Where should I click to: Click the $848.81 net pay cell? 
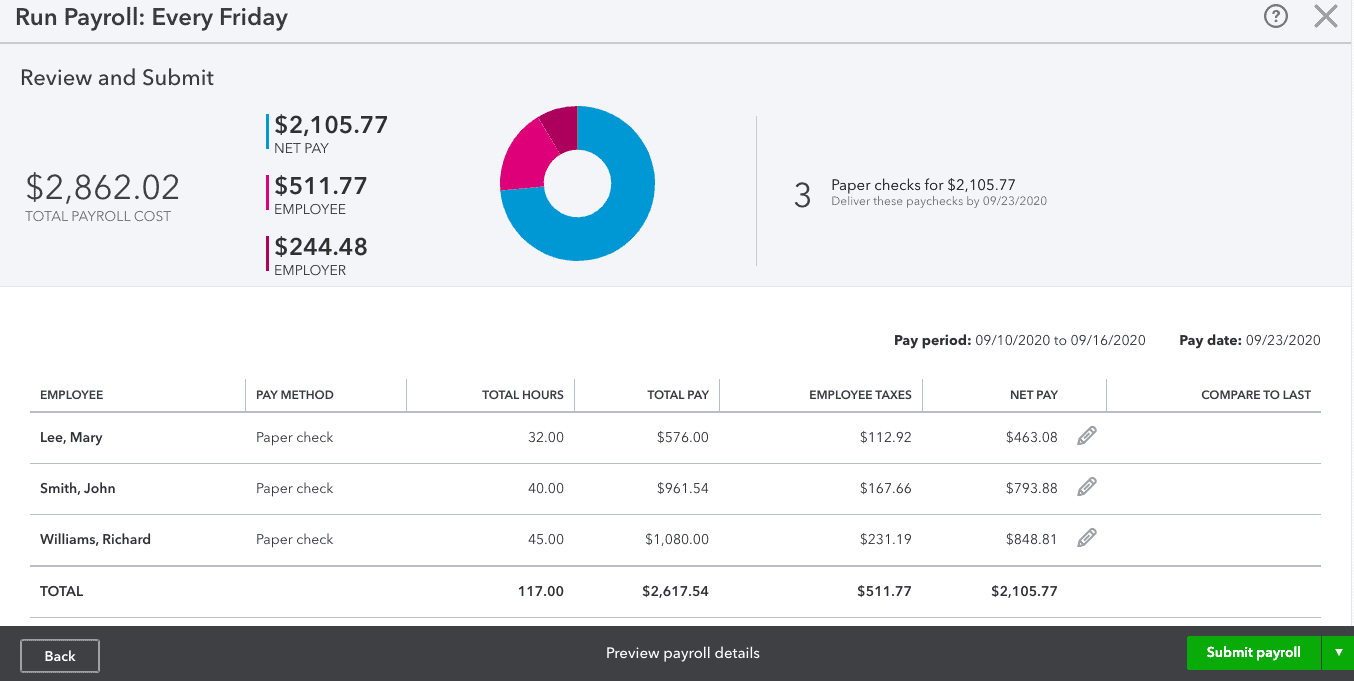pos(1032,539)
